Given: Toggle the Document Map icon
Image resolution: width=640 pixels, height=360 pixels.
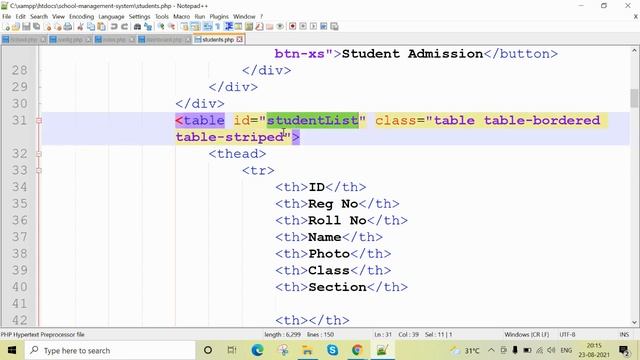Looking at the screenshot, I should click(x=249, y=27).
